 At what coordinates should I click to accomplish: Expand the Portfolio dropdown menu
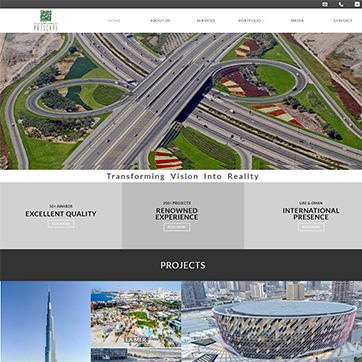click(251, 21)
